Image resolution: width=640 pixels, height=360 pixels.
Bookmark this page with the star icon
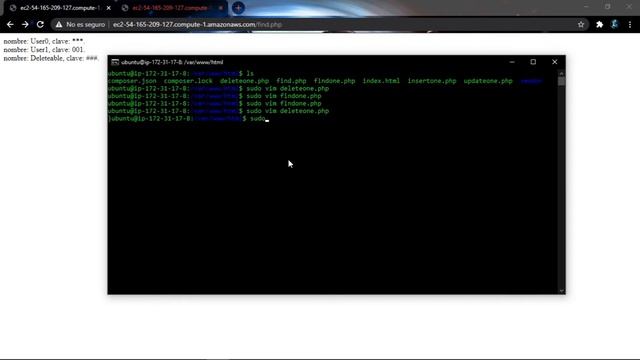pyautogui.click(x=581, y=24)
